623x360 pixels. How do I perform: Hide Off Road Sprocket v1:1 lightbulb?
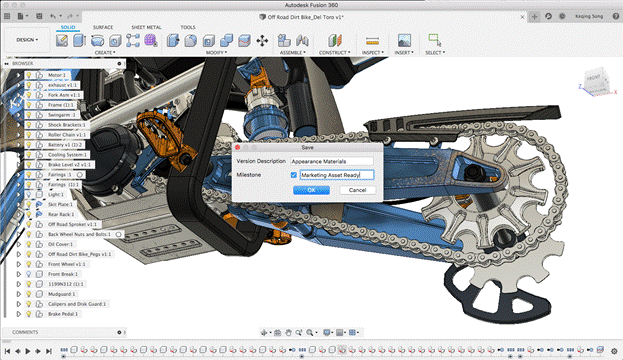(x=29, y=224)
